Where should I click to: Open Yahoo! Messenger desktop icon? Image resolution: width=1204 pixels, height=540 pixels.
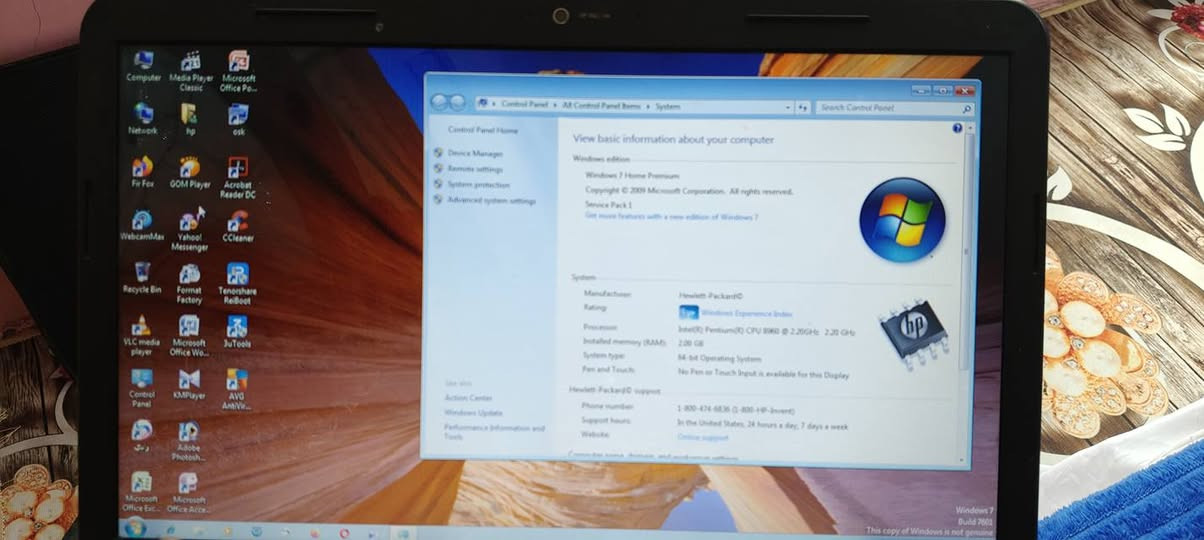click(x=190, y=229)
